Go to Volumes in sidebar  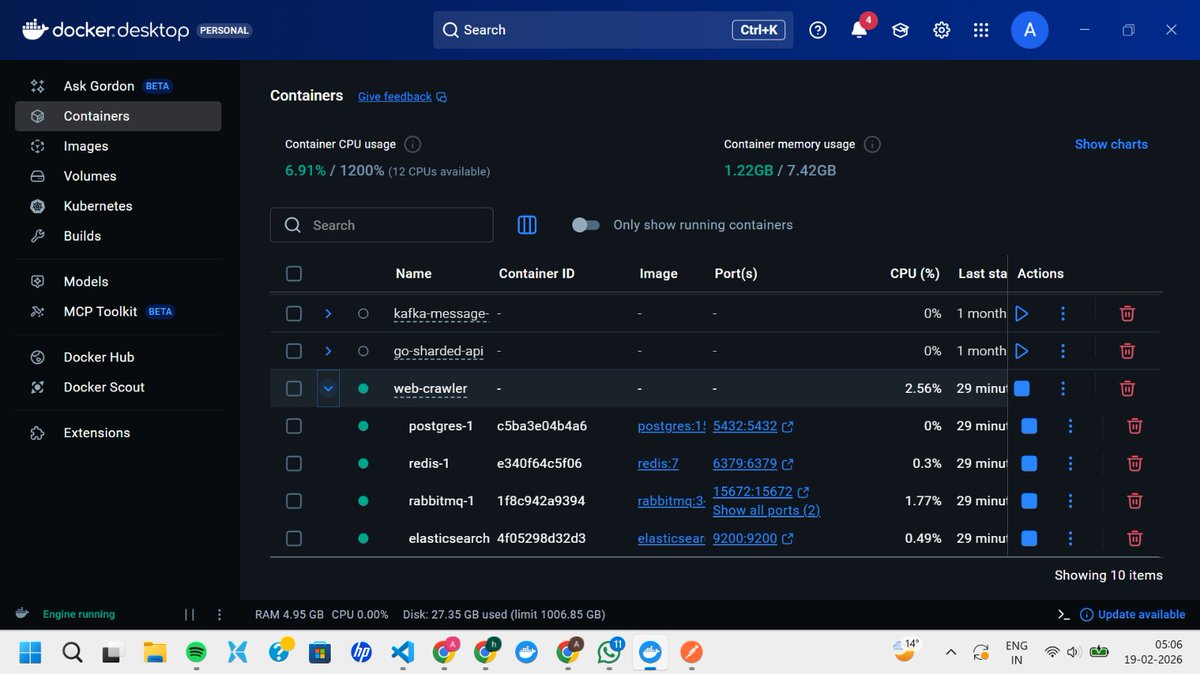point(118,176)
